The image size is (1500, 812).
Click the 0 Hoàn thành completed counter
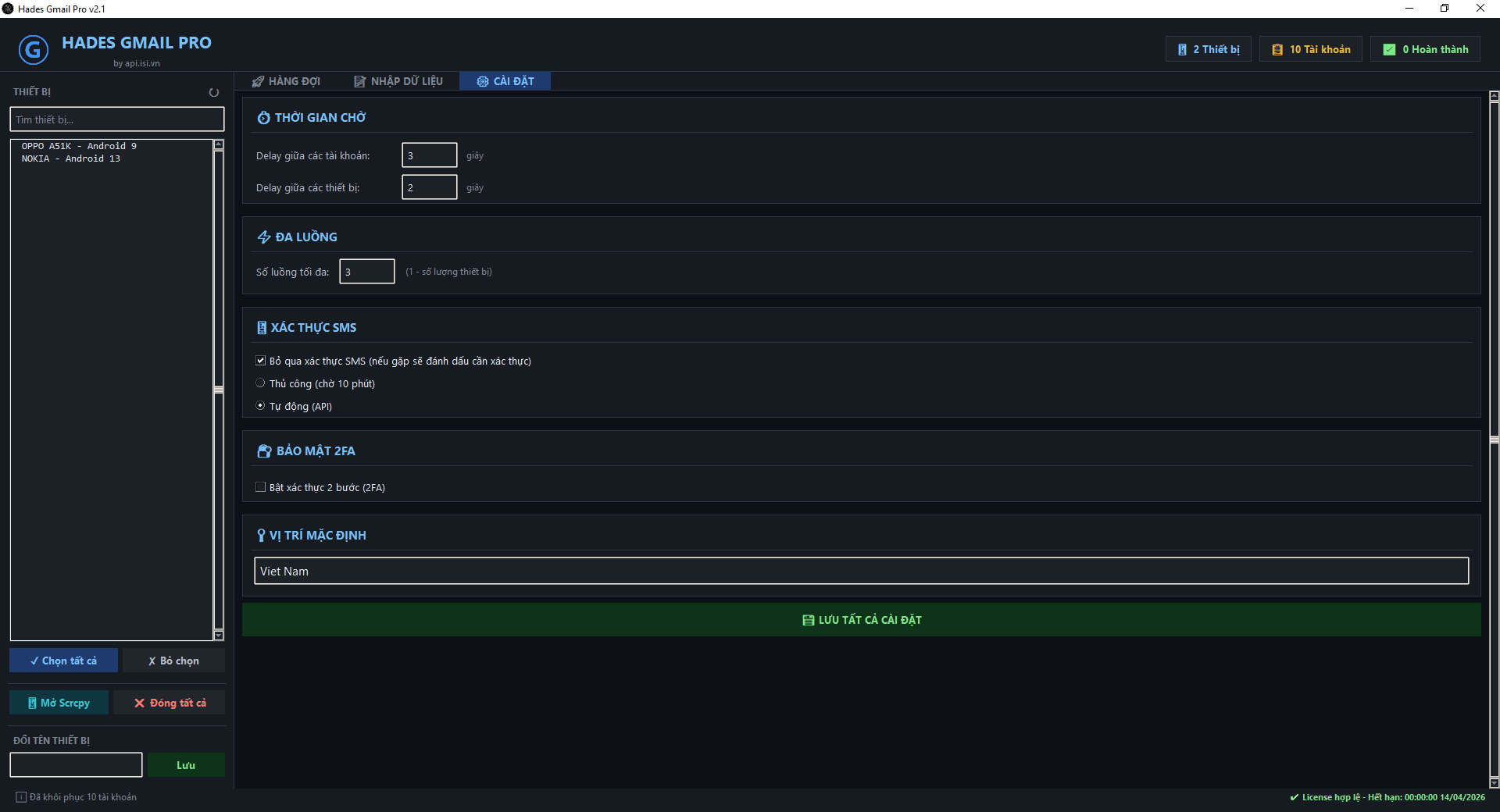(x=1426, y=49)
